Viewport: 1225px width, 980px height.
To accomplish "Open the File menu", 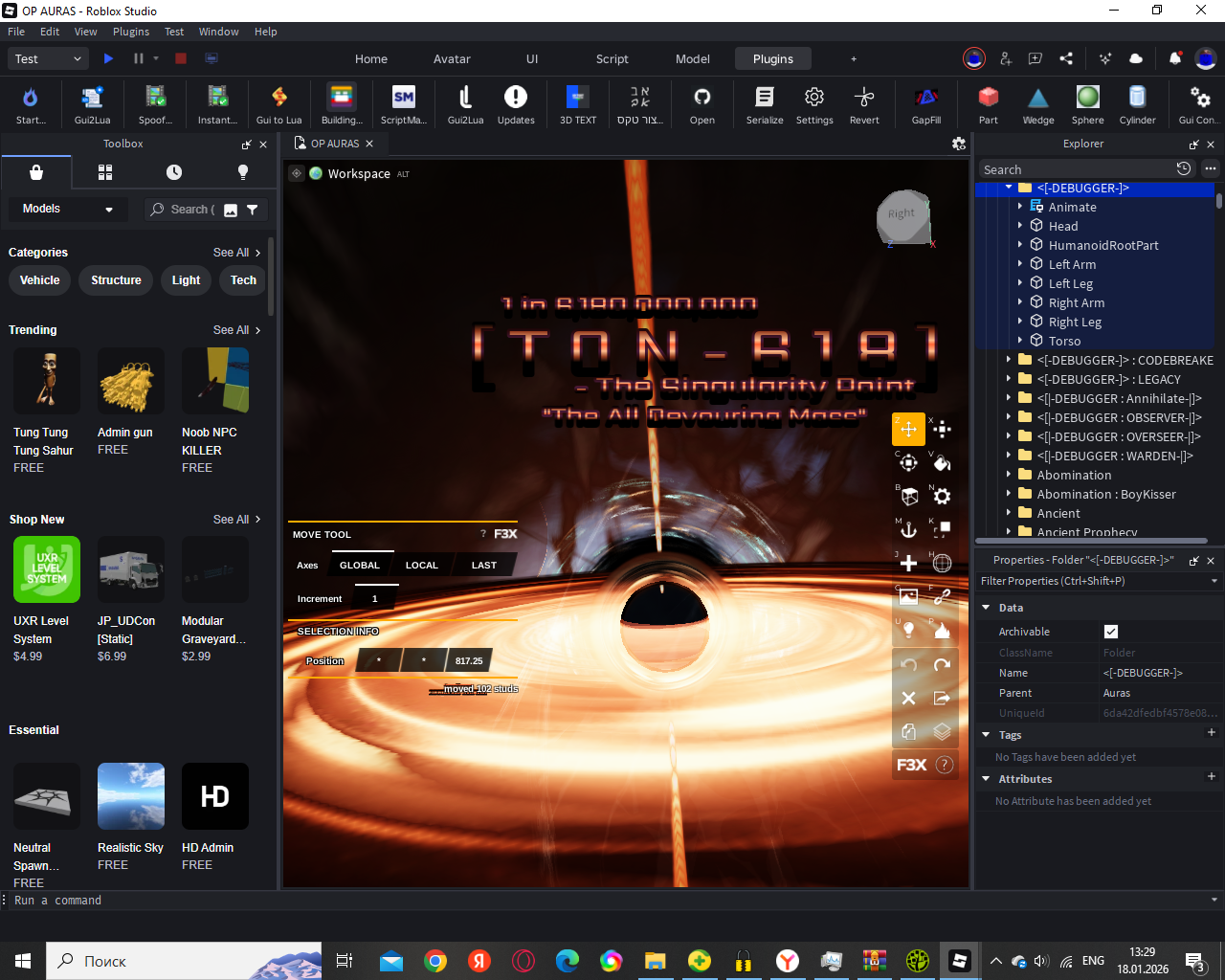I will coord(16,32).
